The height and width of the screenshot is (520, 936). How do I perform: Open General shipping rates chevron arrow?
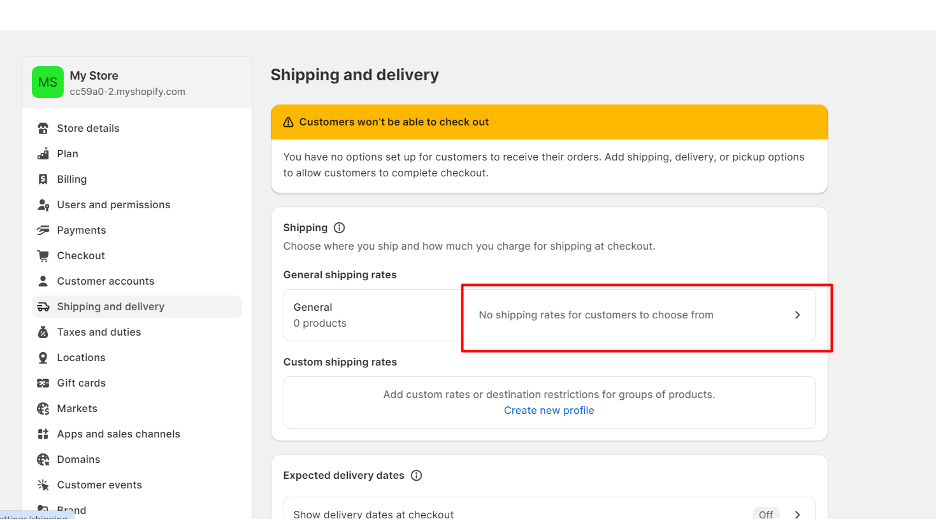click(x=798, y=315)
